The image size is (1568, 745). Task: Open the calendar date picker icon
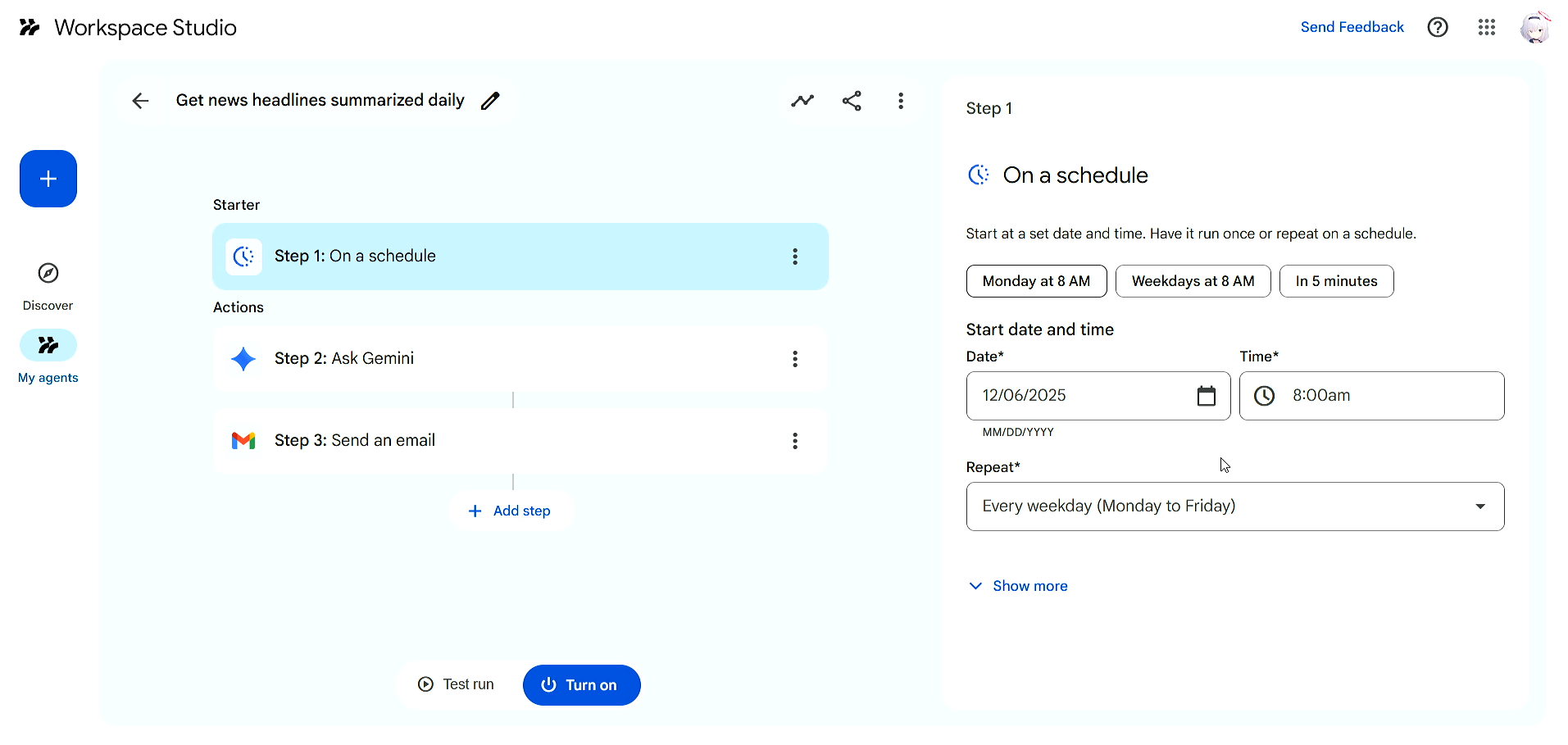point(1206,396)
